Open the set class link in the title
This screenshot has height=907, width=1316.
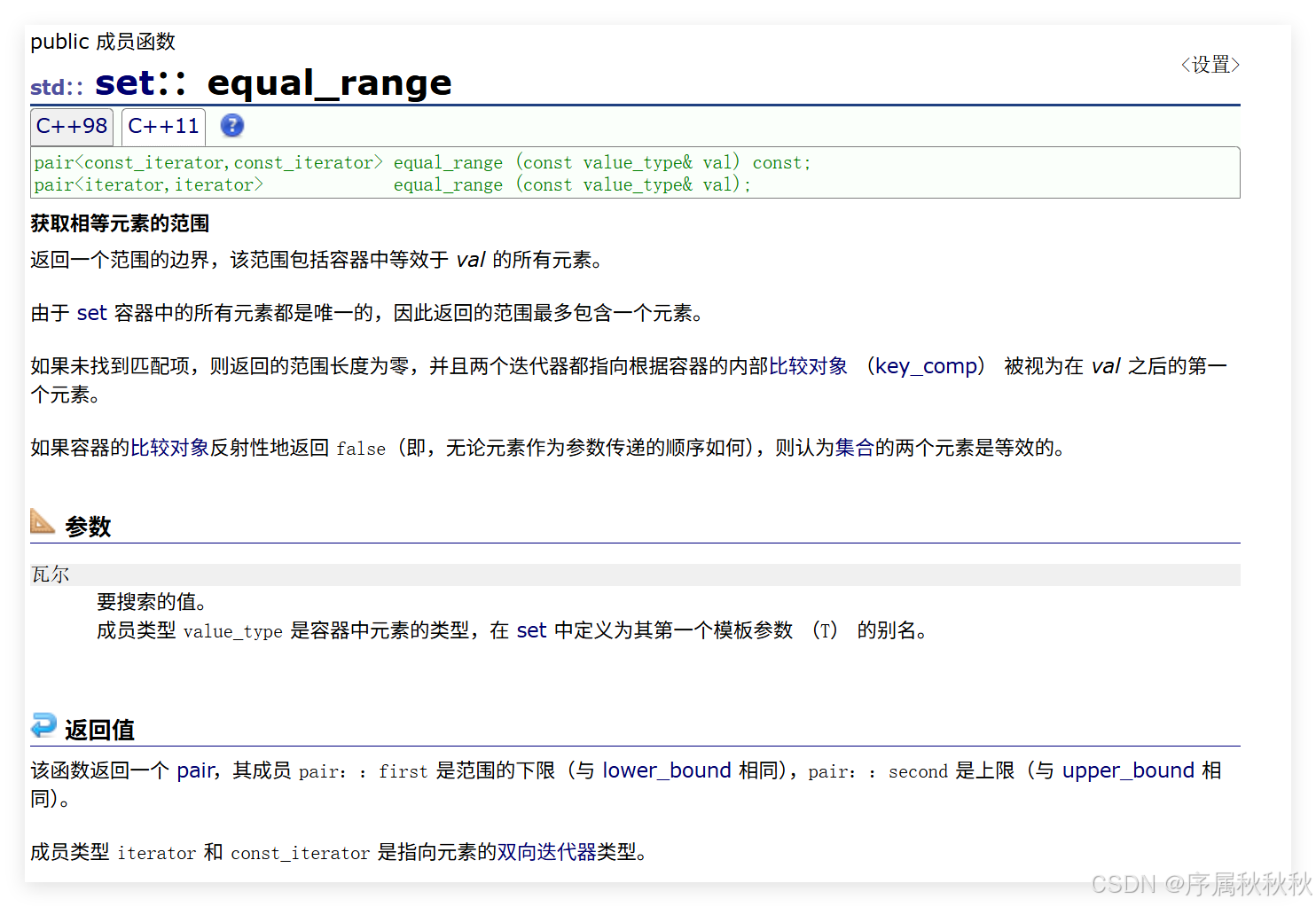[x=126, y=82]
